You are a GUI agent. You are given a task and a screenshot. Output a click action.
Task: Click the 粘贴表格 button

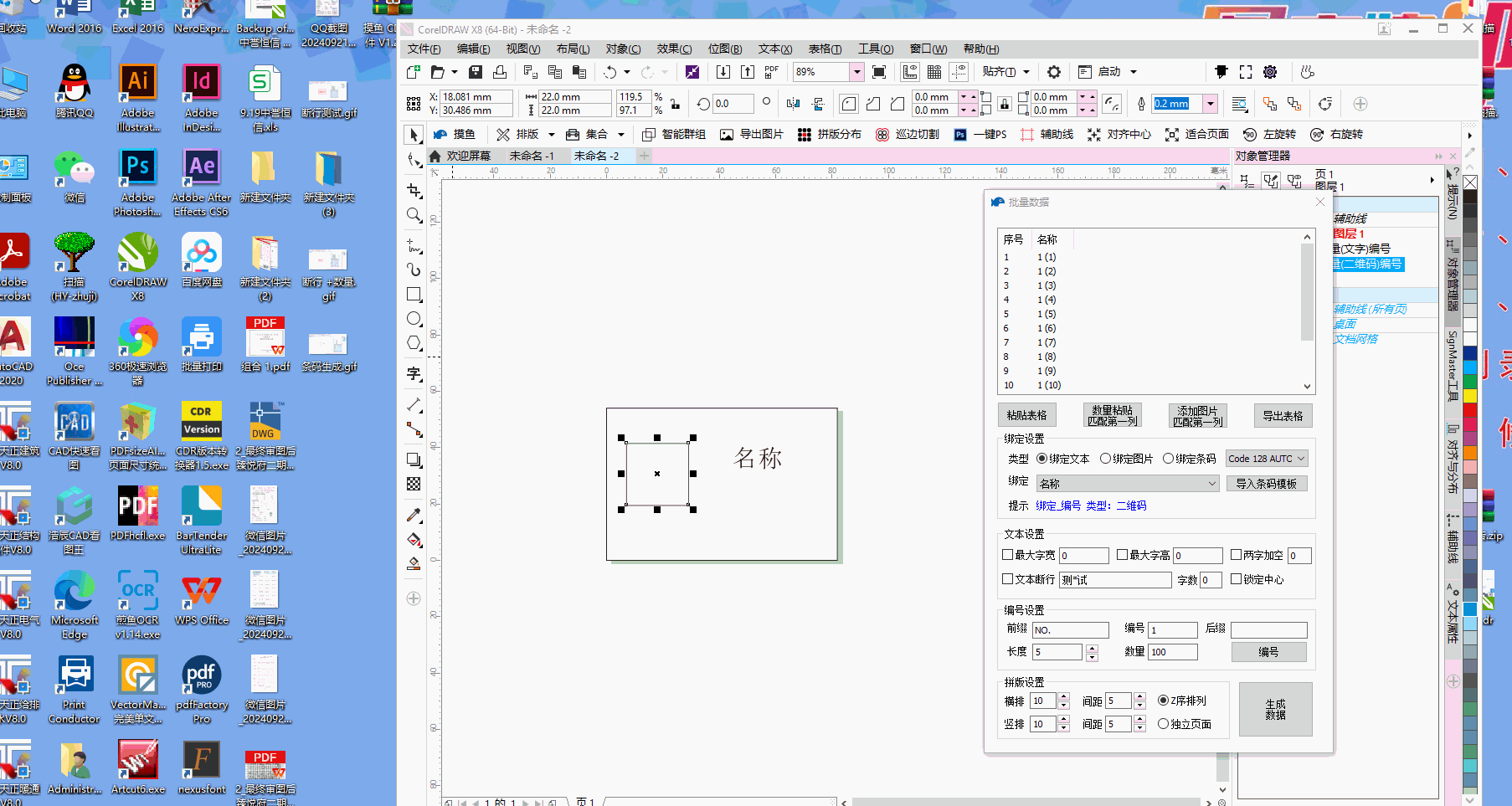tap(1026, 416)
